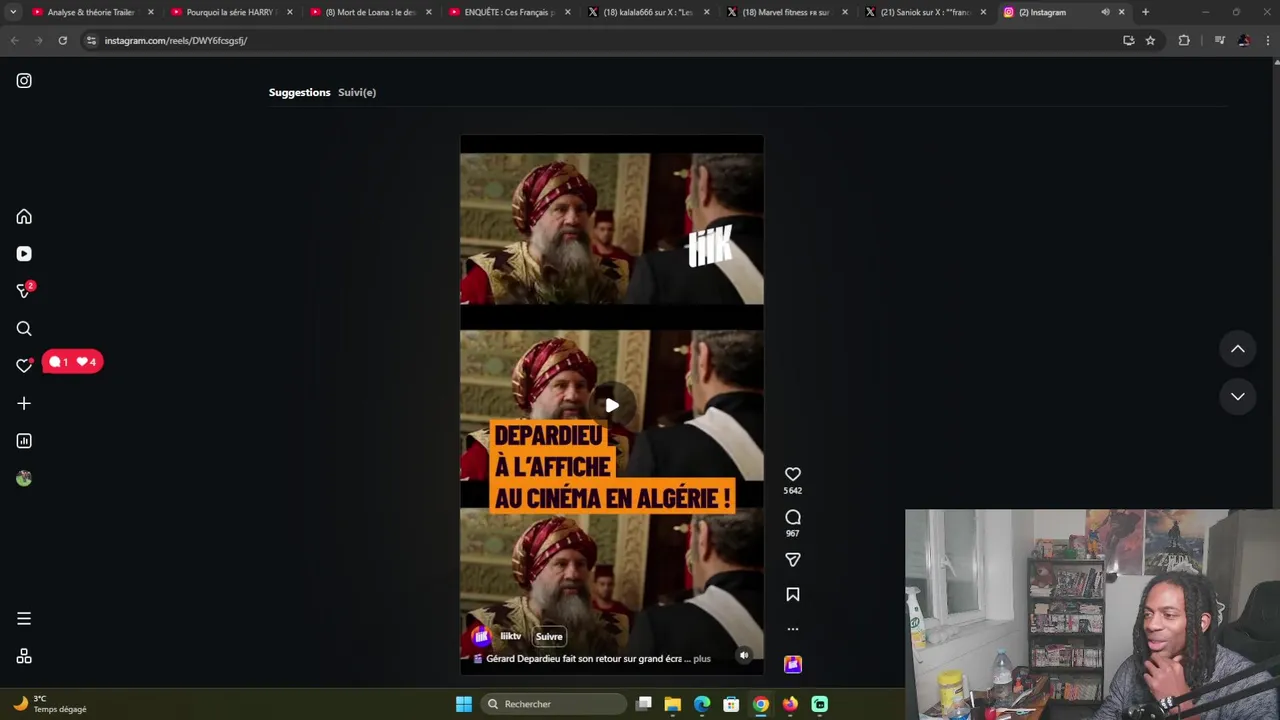
Task: Open profile via sidebar avatar
Action: click(x=24, y=479)
